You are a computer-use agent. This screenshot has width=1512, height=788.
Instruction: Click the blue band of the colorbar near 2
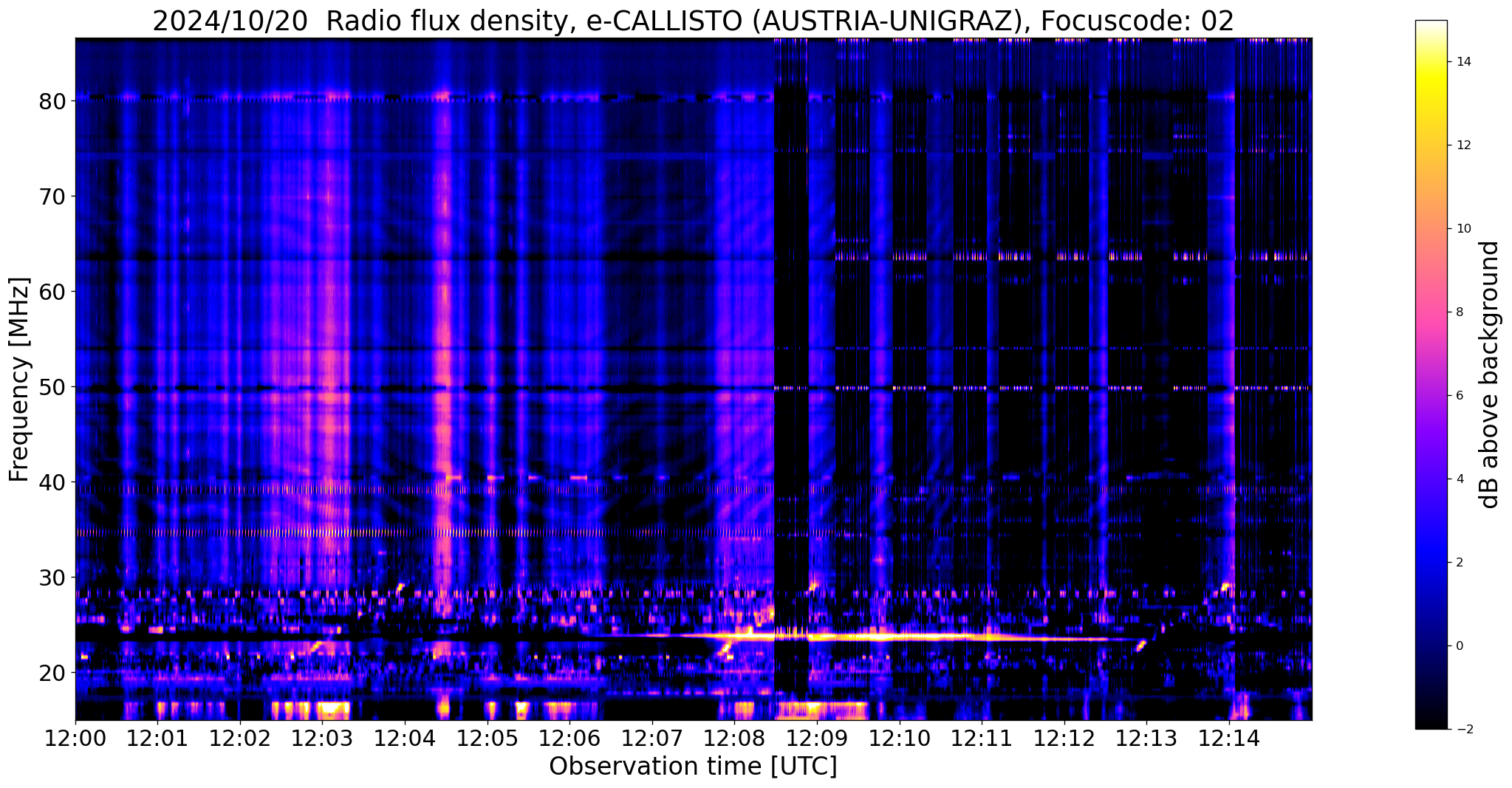[x=1431, y=563]
